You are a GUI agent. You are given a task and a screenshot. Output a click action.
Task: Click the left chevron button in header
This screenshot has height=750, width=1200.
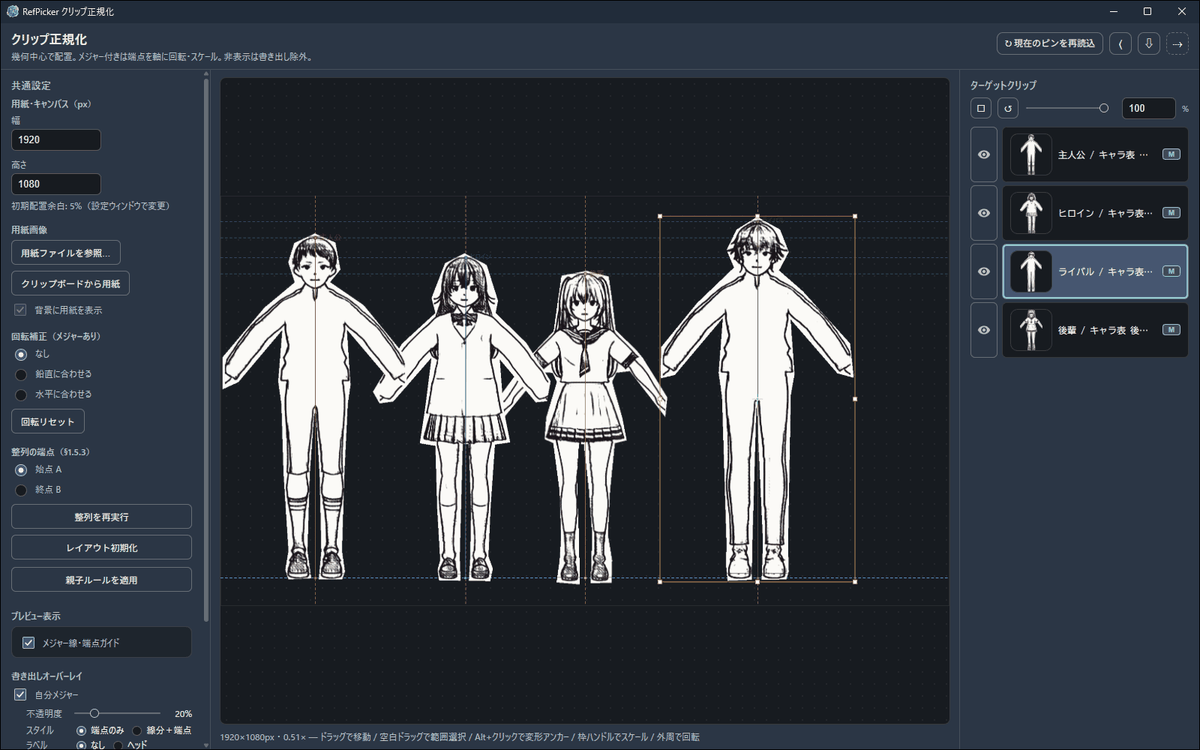pos(1121,43)
